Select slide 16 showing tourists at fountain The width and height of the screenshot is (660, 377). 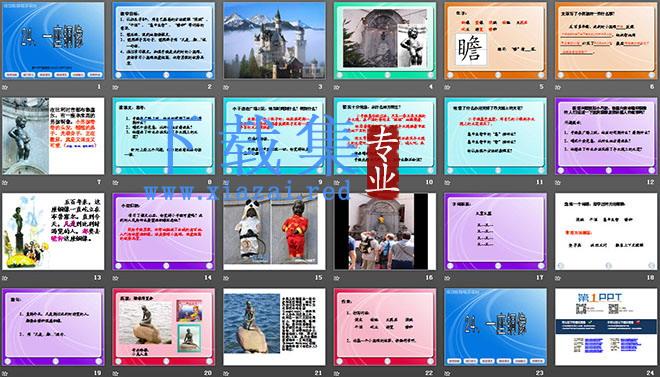pos(385,231)
